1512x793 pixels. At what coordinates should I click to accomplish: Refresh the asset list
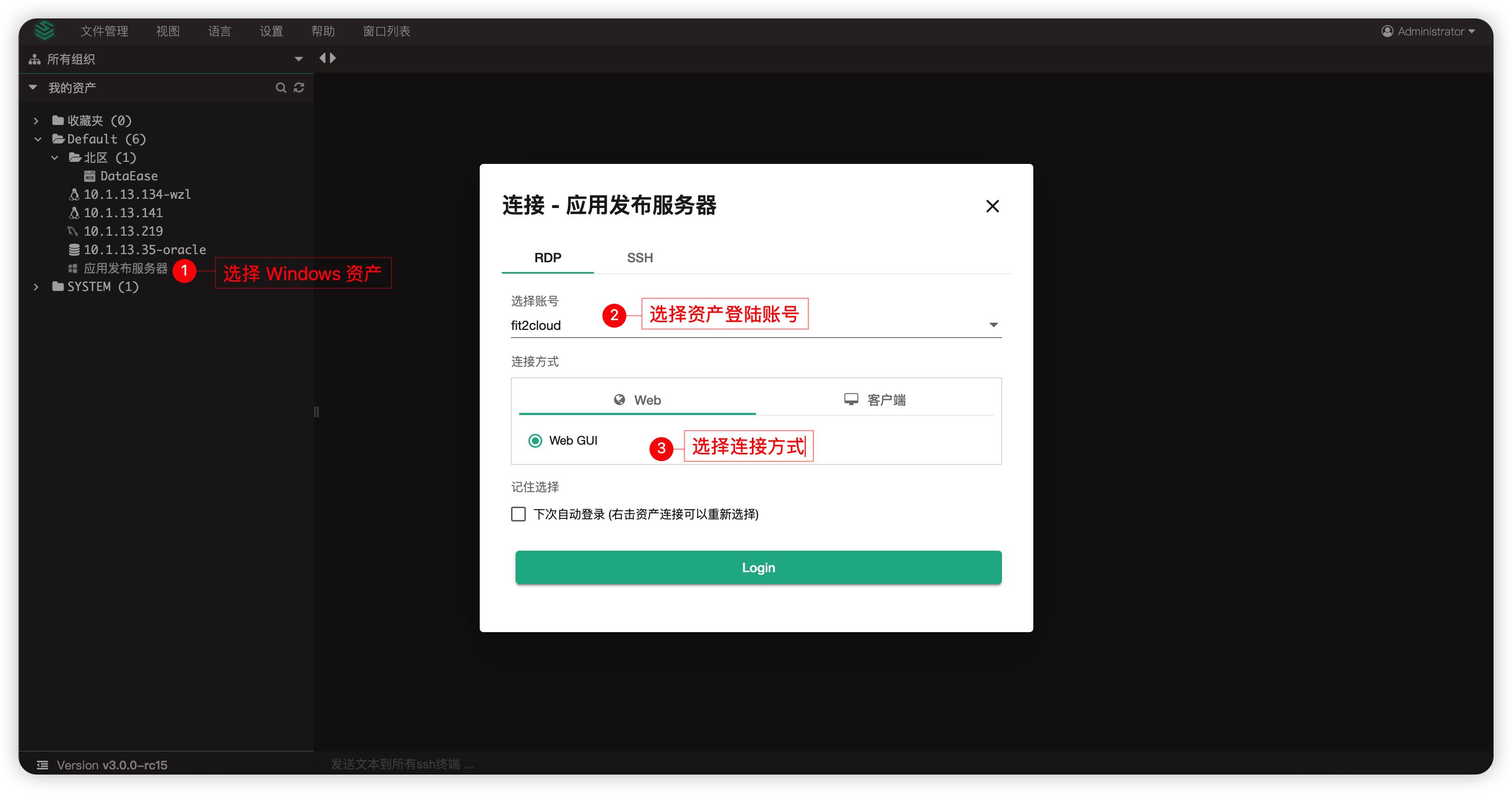[299, 88]
